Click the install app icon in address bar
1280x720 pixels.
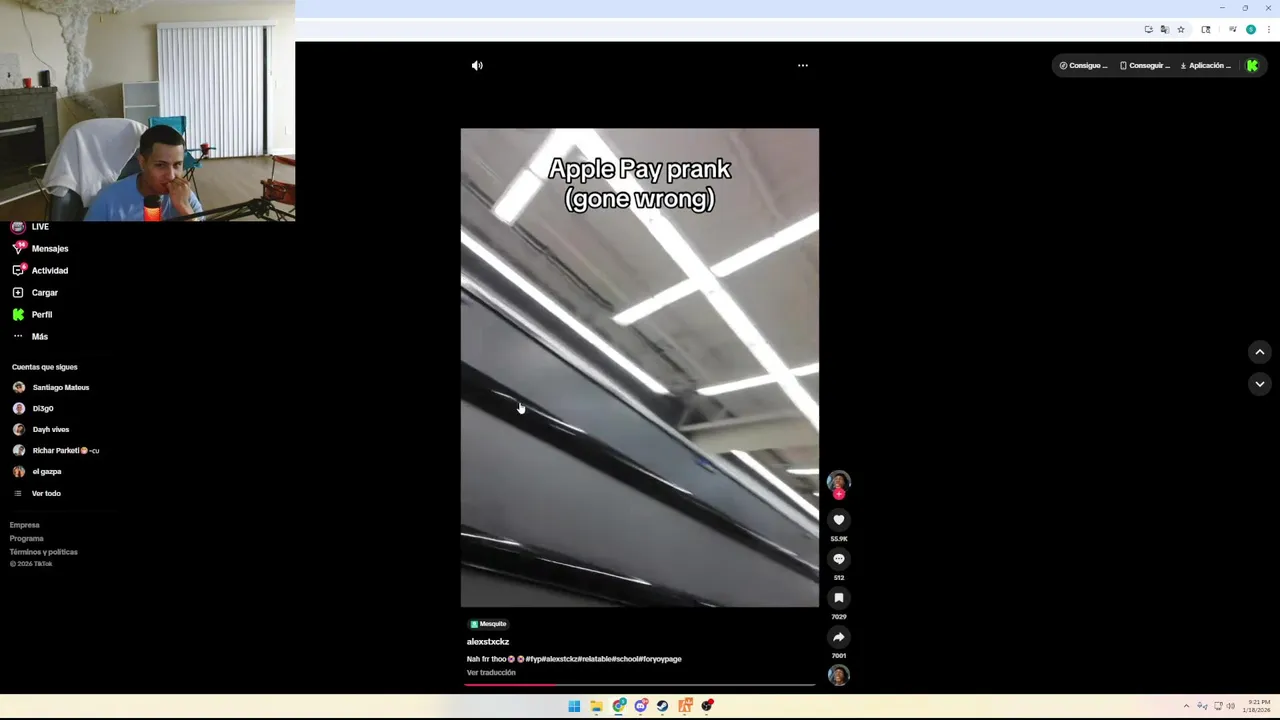tap(1148, 30)
